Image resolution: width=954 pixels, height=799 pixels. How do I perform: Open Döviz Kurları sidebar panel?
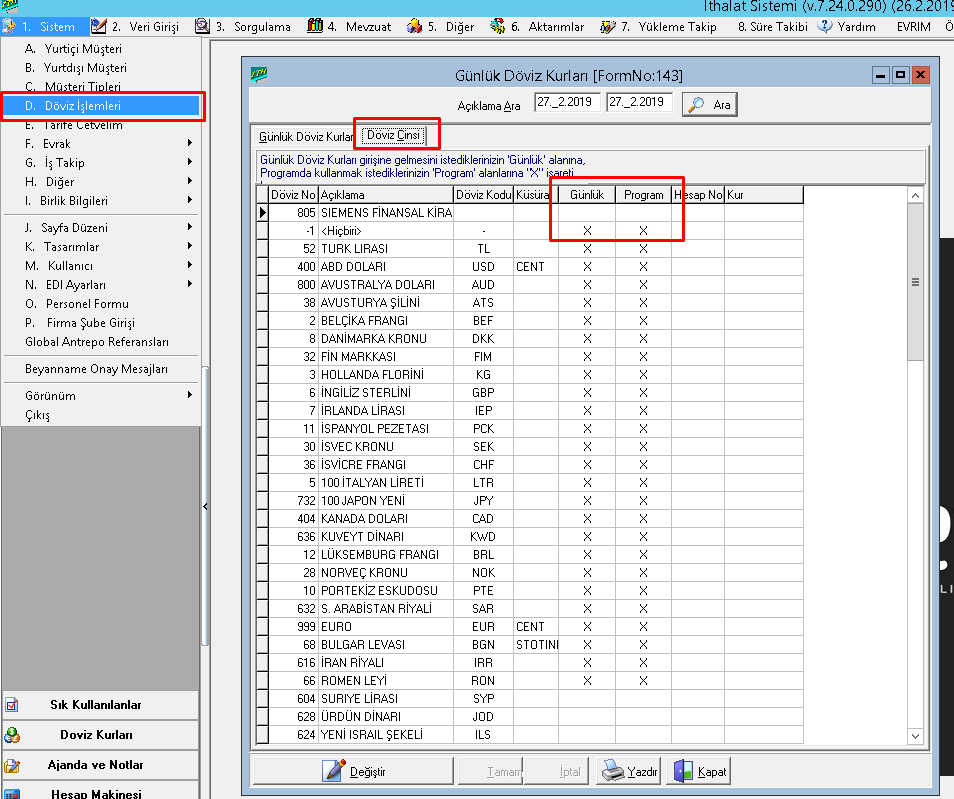tap(96, 735)
